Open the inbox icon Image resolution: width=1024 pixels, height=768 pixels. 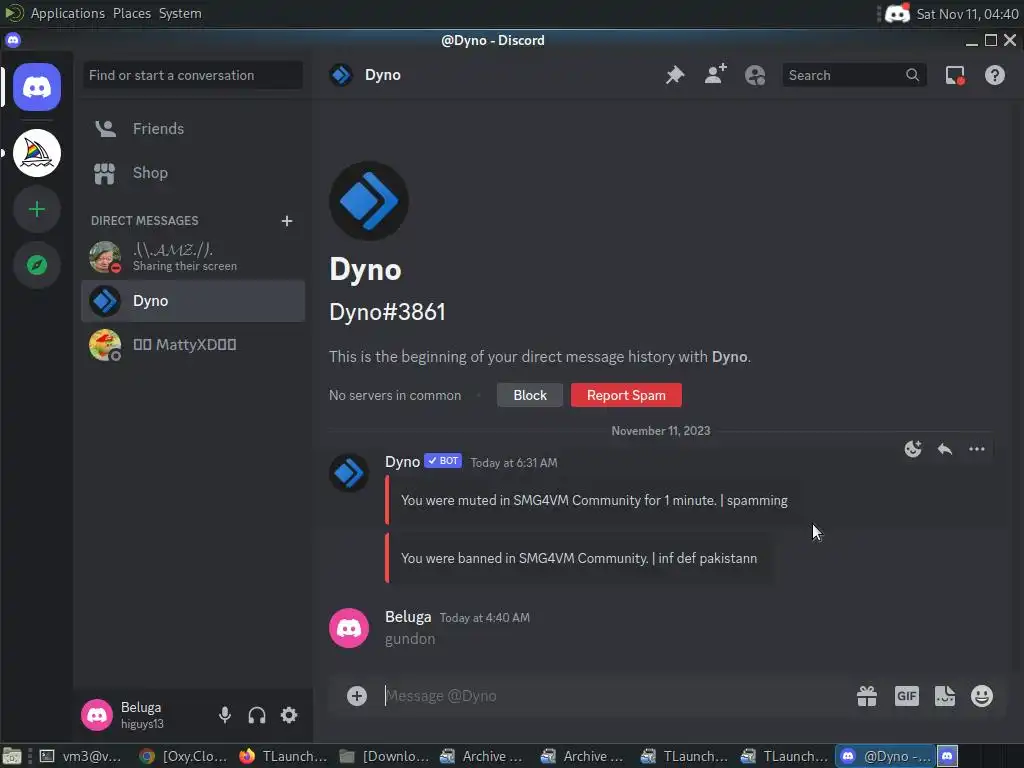(x=955, y=75)
